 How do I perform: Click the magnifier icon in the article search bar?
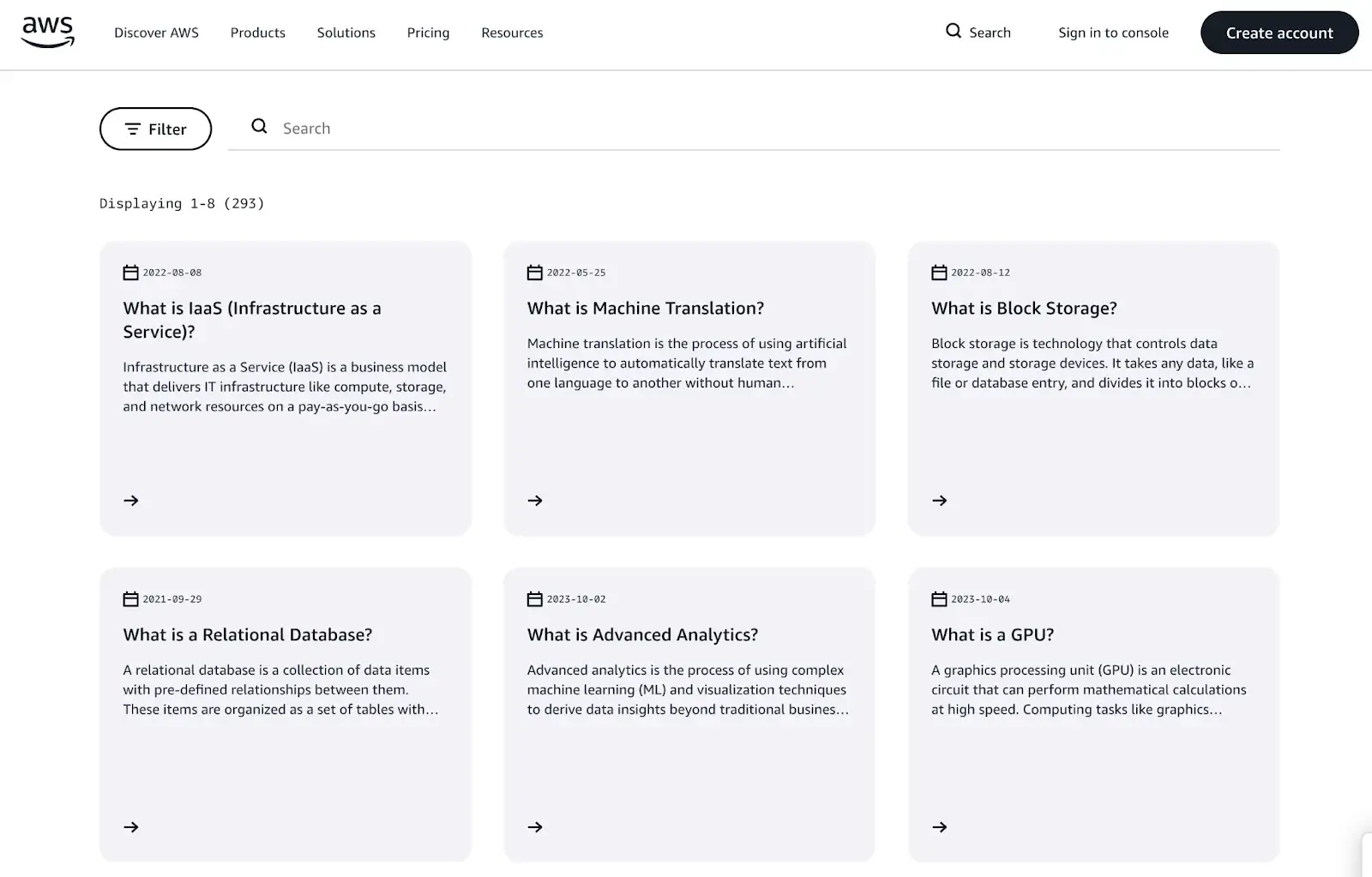(x=259, y=127)
